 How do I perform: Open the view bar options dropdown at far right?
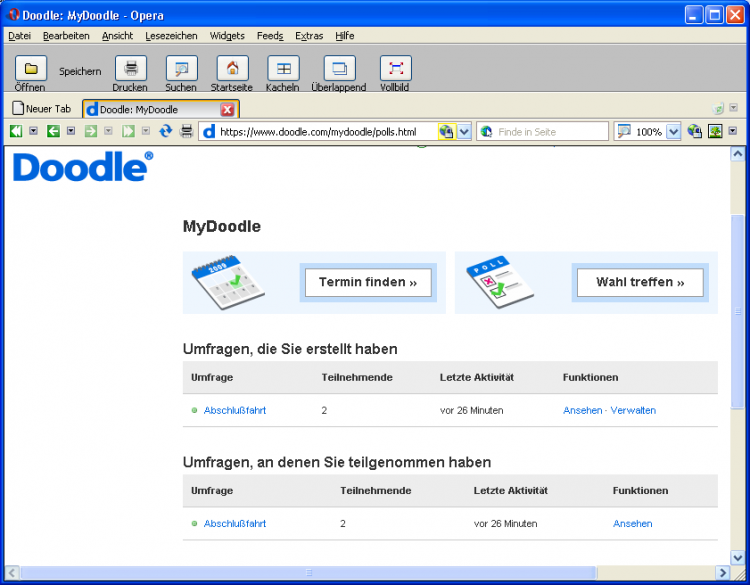[732, 131]
